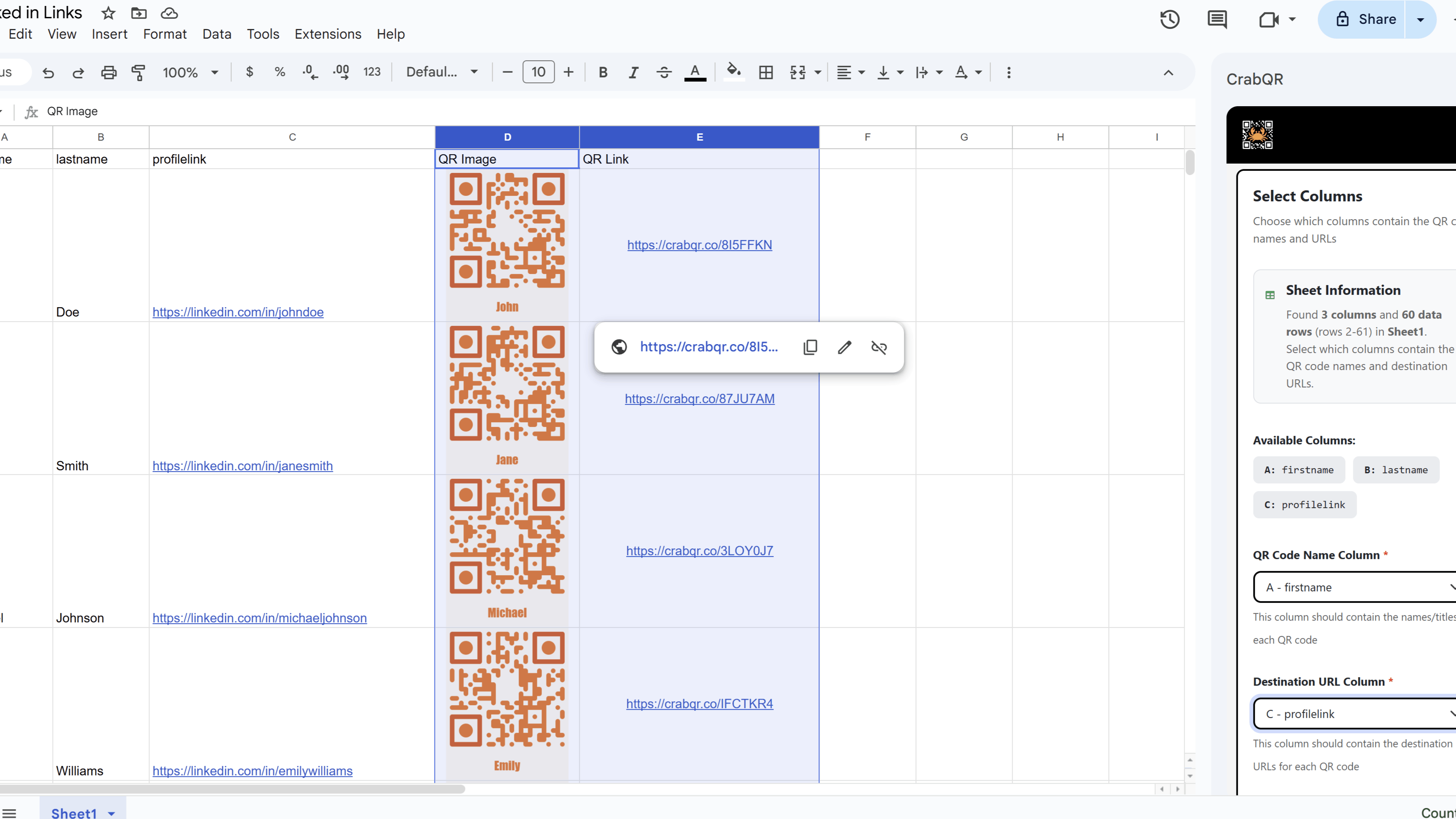1456x819 pixels.
Task: Click the linkedin.com/in/janesmith link
Action: pos(243,466)
